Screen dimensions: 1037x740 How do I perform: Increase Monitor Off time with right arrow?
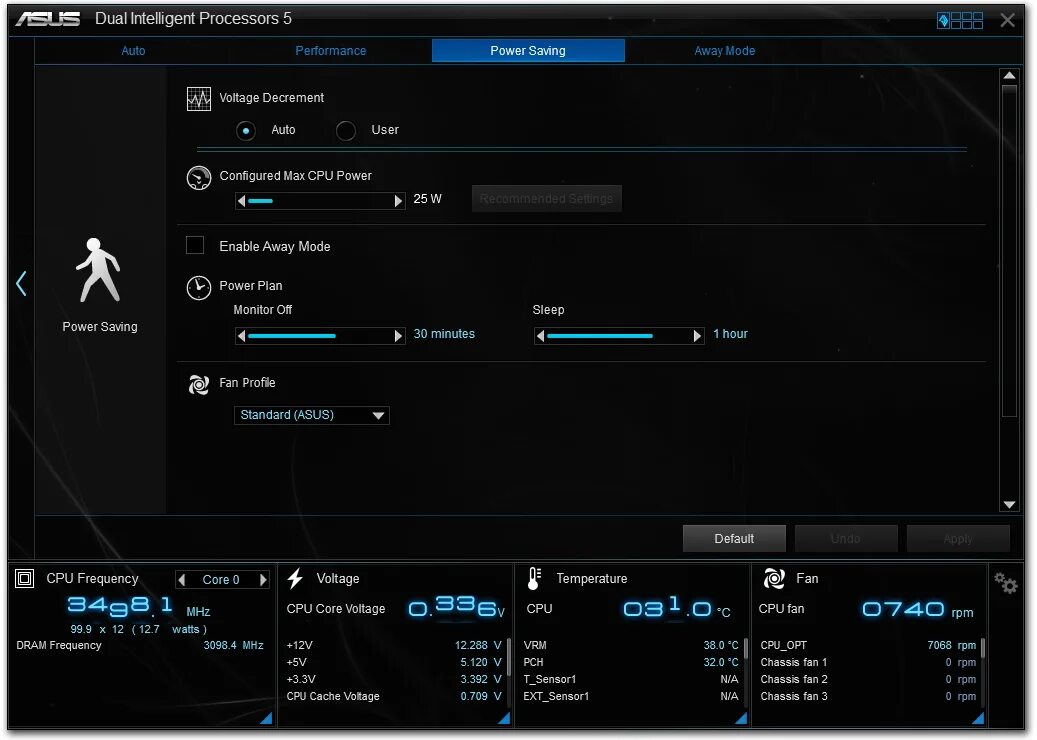point(398,336)
